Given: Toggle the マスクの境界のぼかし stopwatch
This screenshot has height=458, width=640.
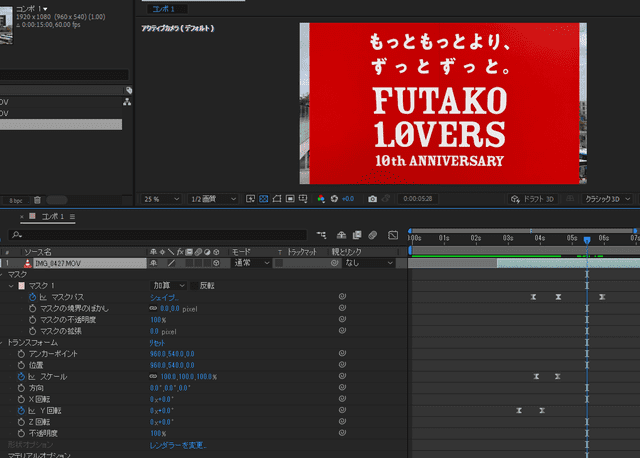Looking at the screenshot, I should pos(32,309).
